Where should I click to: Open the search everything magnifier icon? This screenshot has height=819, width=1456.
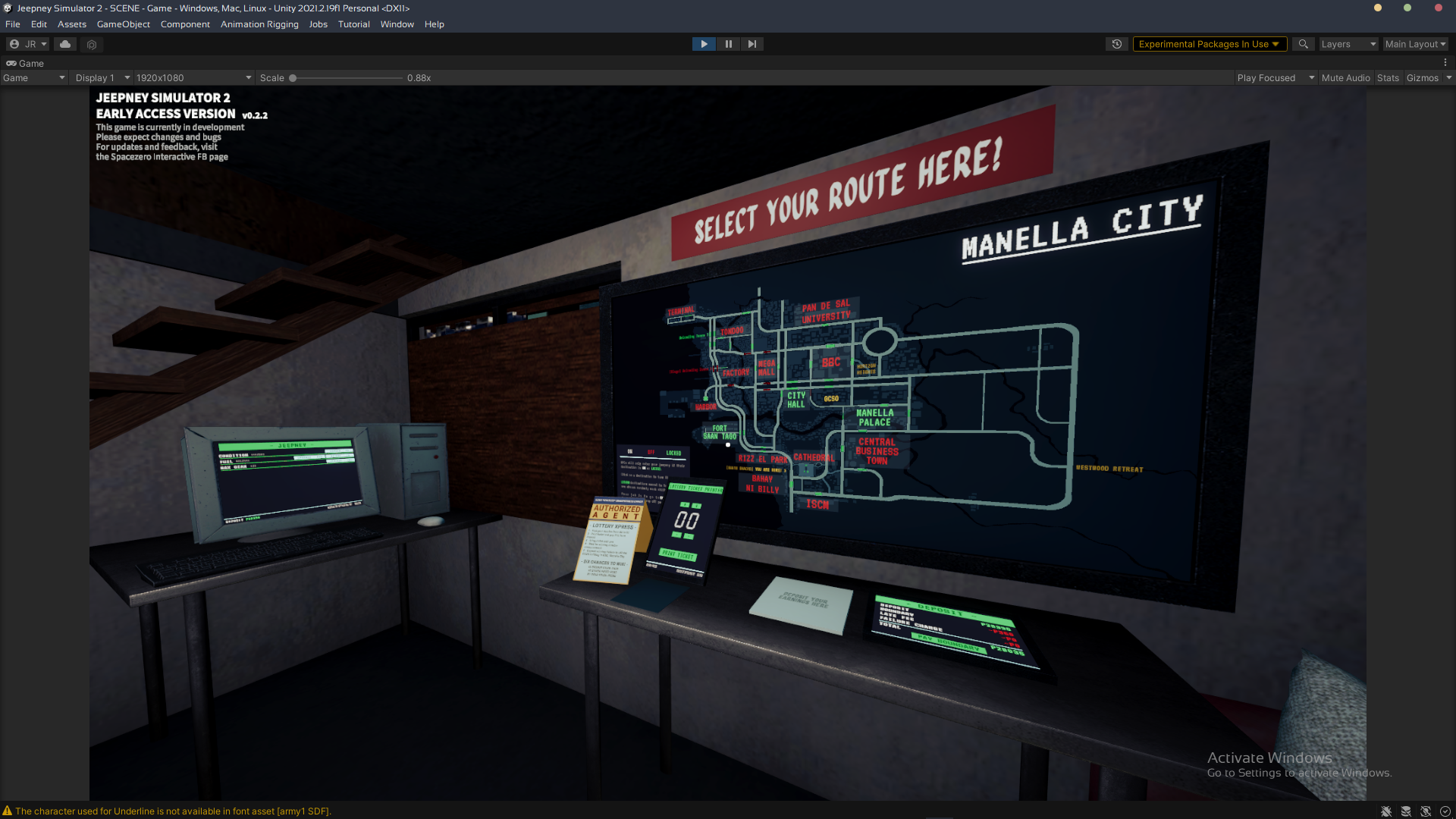pyautogui.click(x=1304, y=44)
